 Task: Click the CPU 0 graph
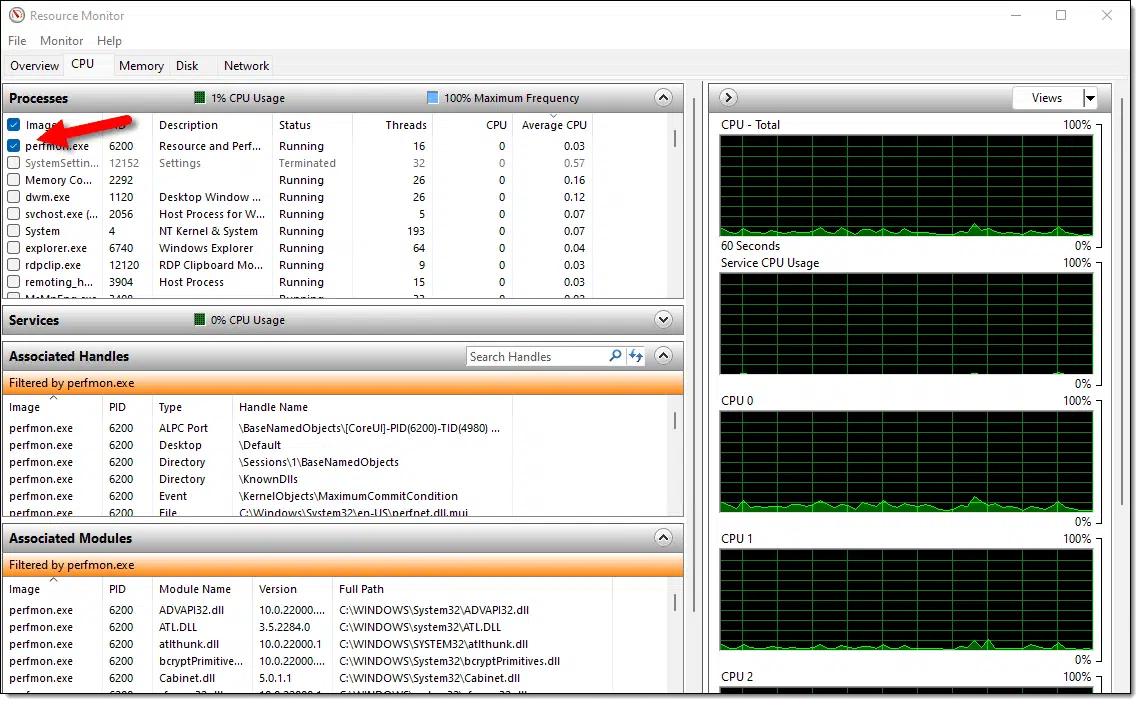tap(906, 461)
